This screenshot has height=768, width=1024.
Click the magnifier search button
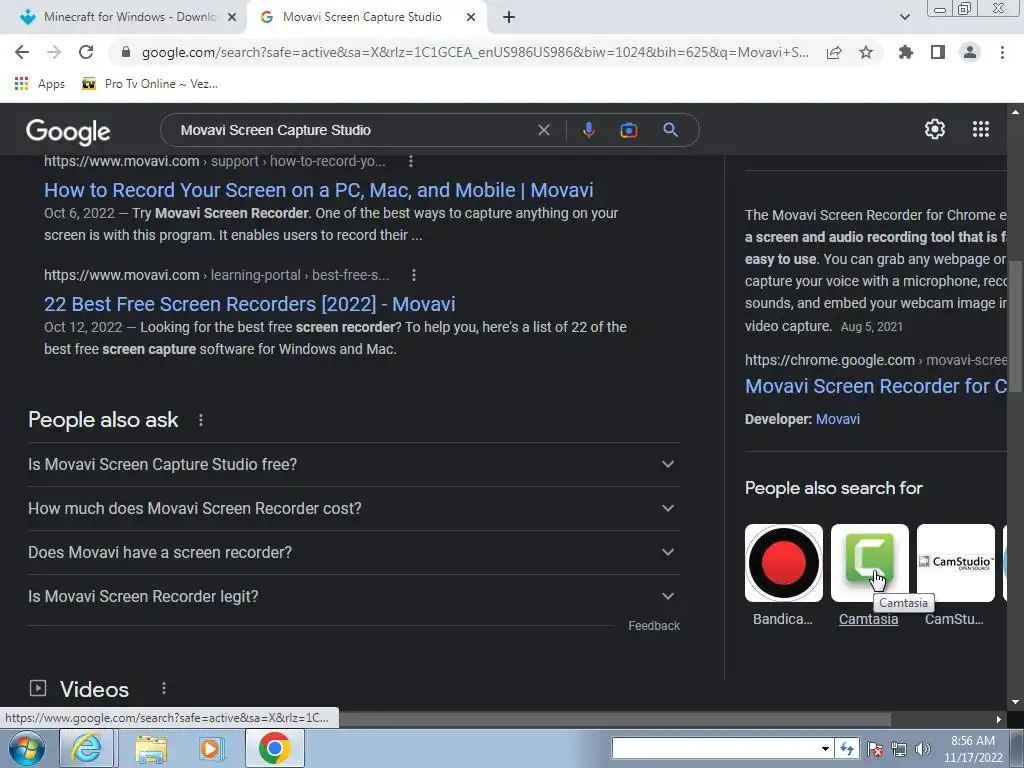[671, 130]
